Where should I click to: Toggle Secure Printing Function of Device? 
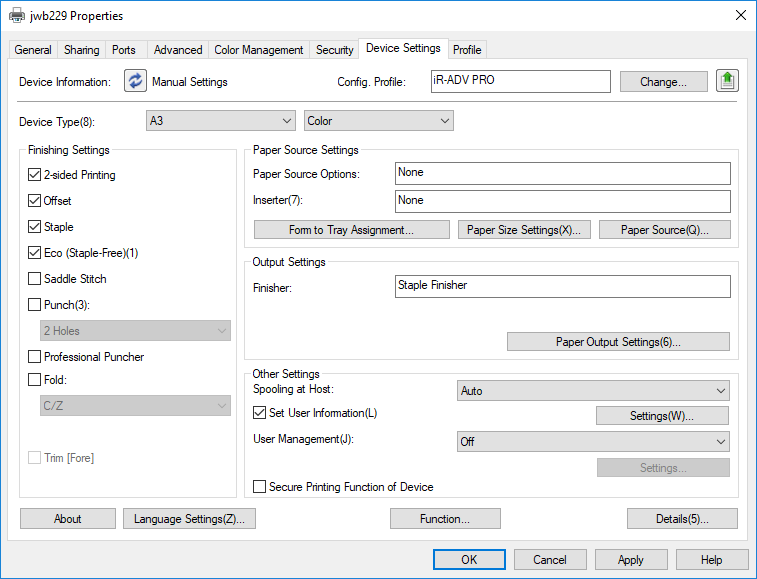point(260,487)
